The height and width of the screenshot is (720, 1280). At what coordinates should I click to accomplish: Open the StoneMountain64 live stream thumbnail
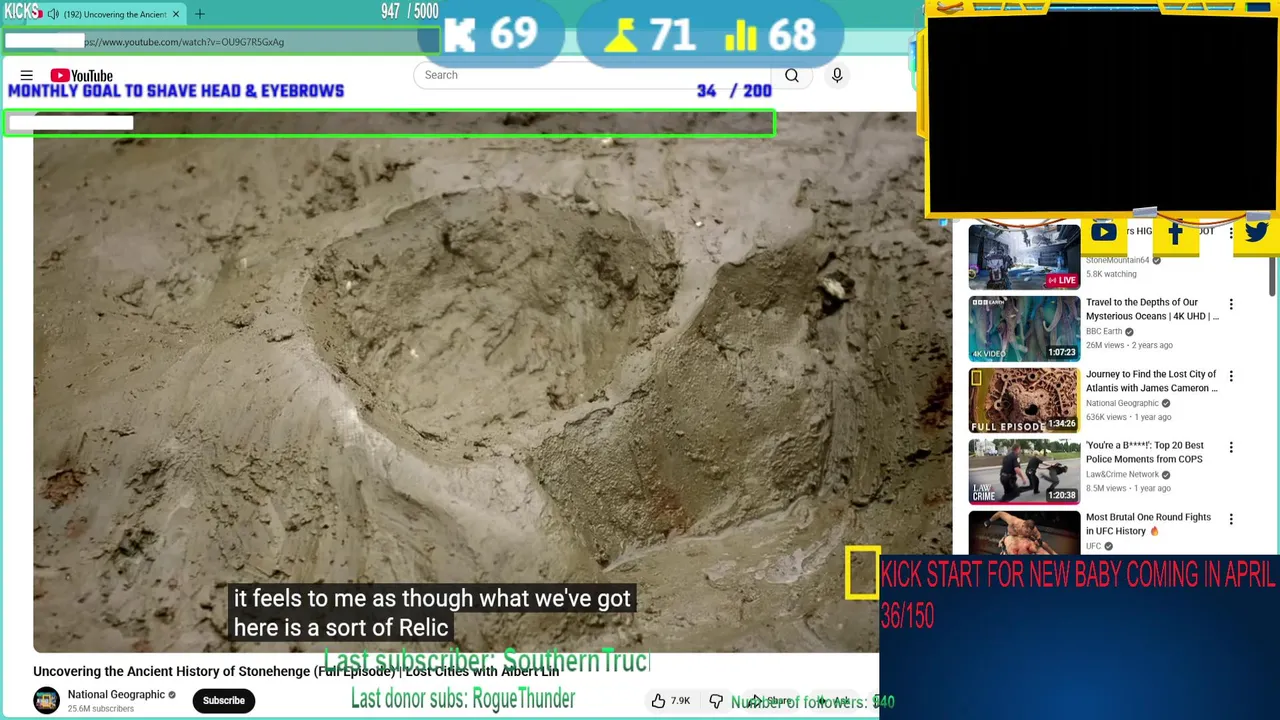coord(1024,257)
